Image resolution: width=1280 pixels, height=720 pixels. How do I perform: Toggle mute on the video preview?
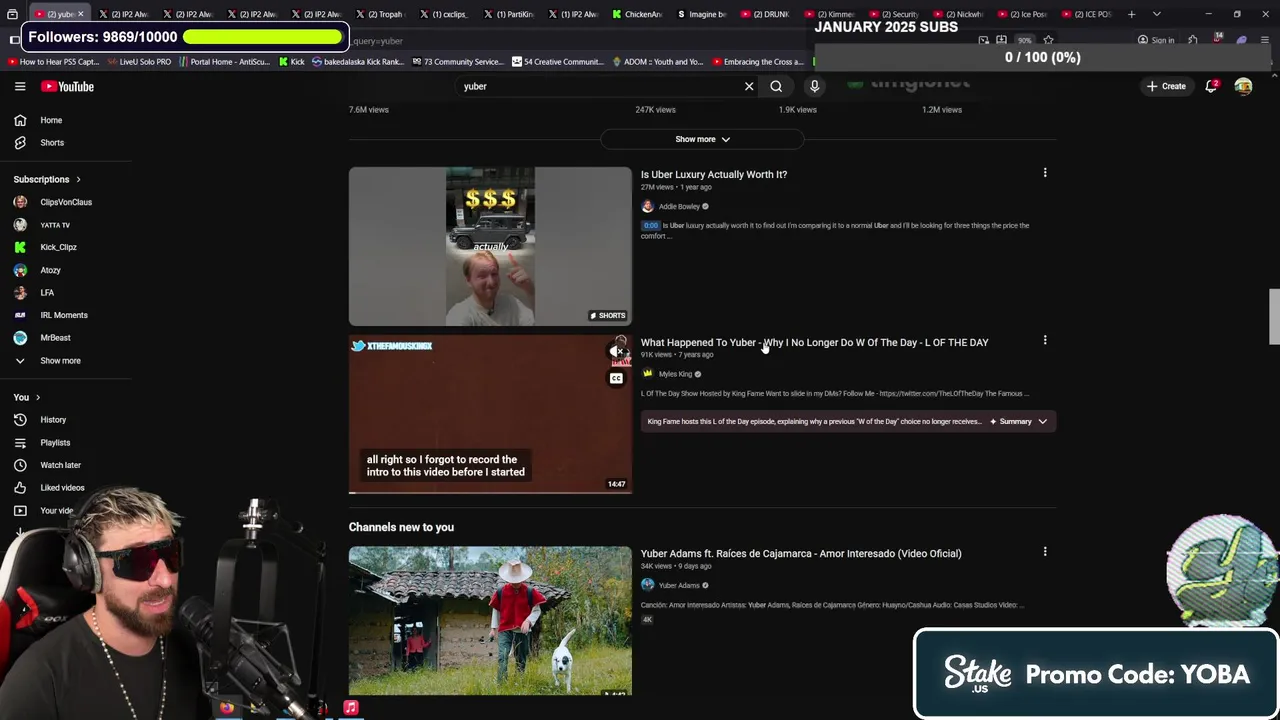pyautogui.click(x=617, y=352)
